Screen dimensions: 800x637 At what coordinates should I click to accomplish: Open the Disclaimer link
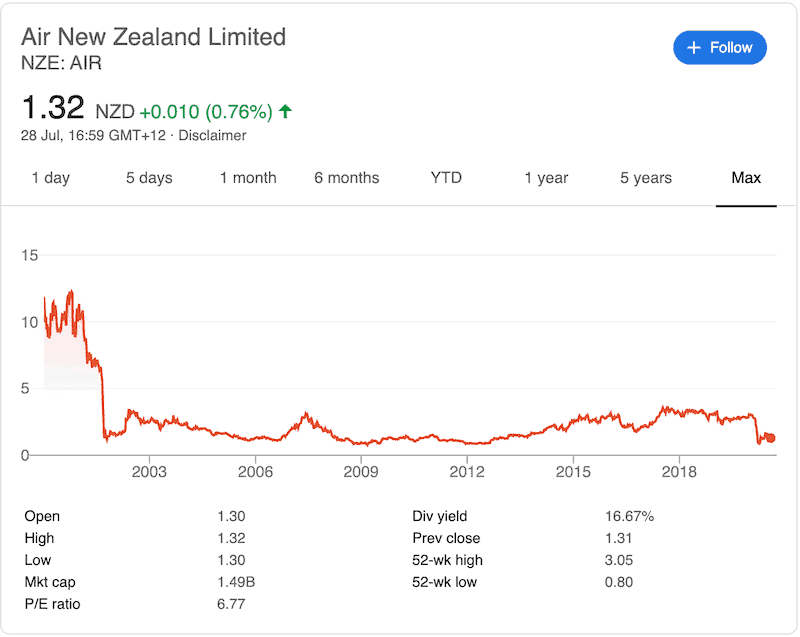212,136
